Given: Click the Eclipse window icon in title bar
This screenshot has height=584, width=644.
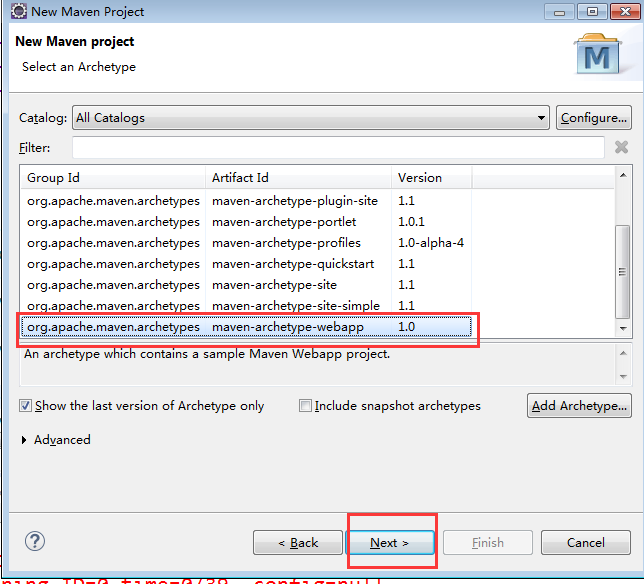Looking at the screenshot, I should [x=18, y=11].
